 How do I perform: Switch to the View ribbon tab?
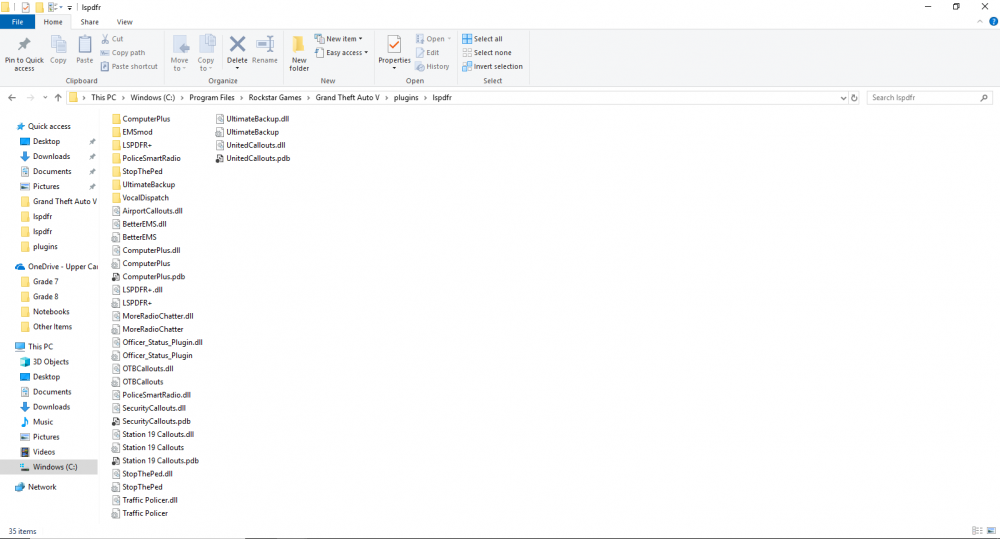click(124, 22)
